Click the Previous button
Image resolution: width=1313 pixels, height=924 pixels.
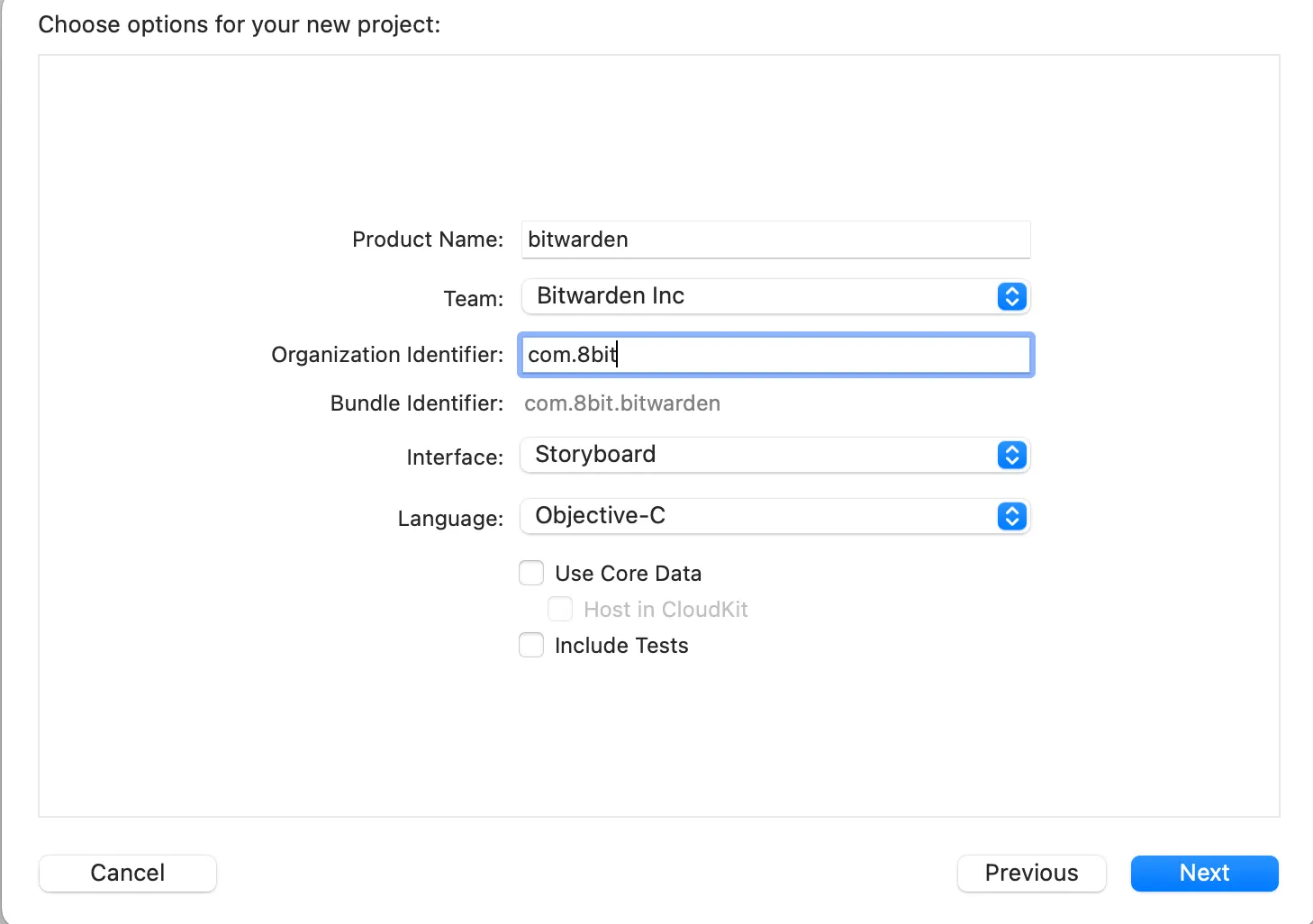point(1031,873)
